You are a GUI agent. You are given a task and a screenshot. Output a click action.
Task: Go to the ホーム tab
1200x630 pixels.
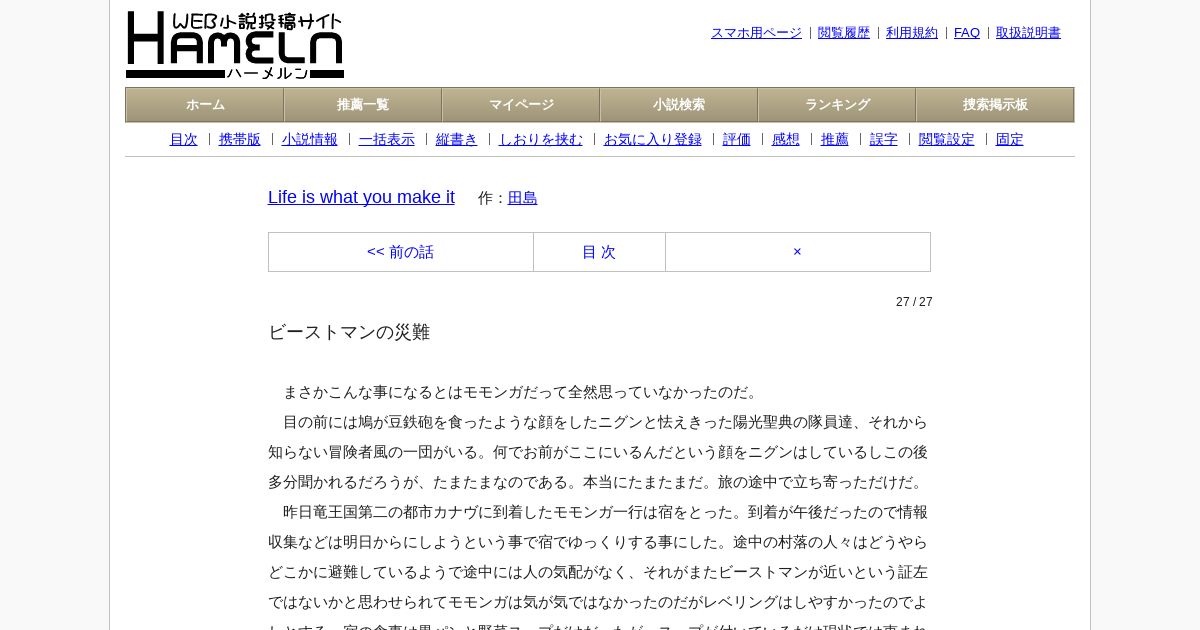(x=205, y=105)
